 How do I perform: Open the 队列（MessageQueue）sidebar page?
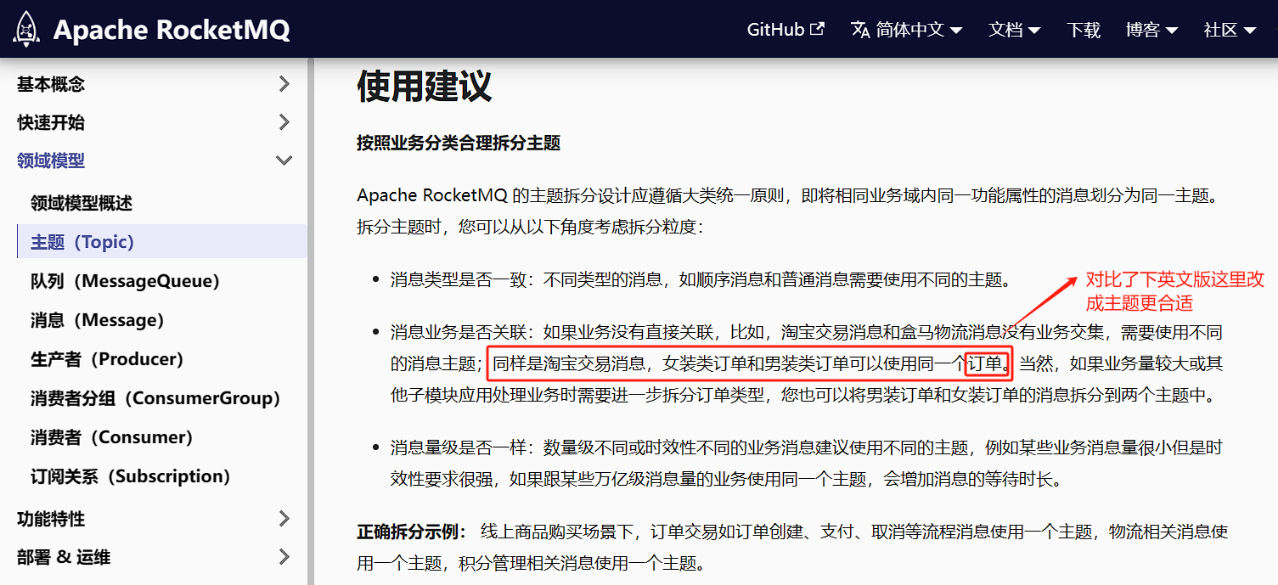coord(125,281)
